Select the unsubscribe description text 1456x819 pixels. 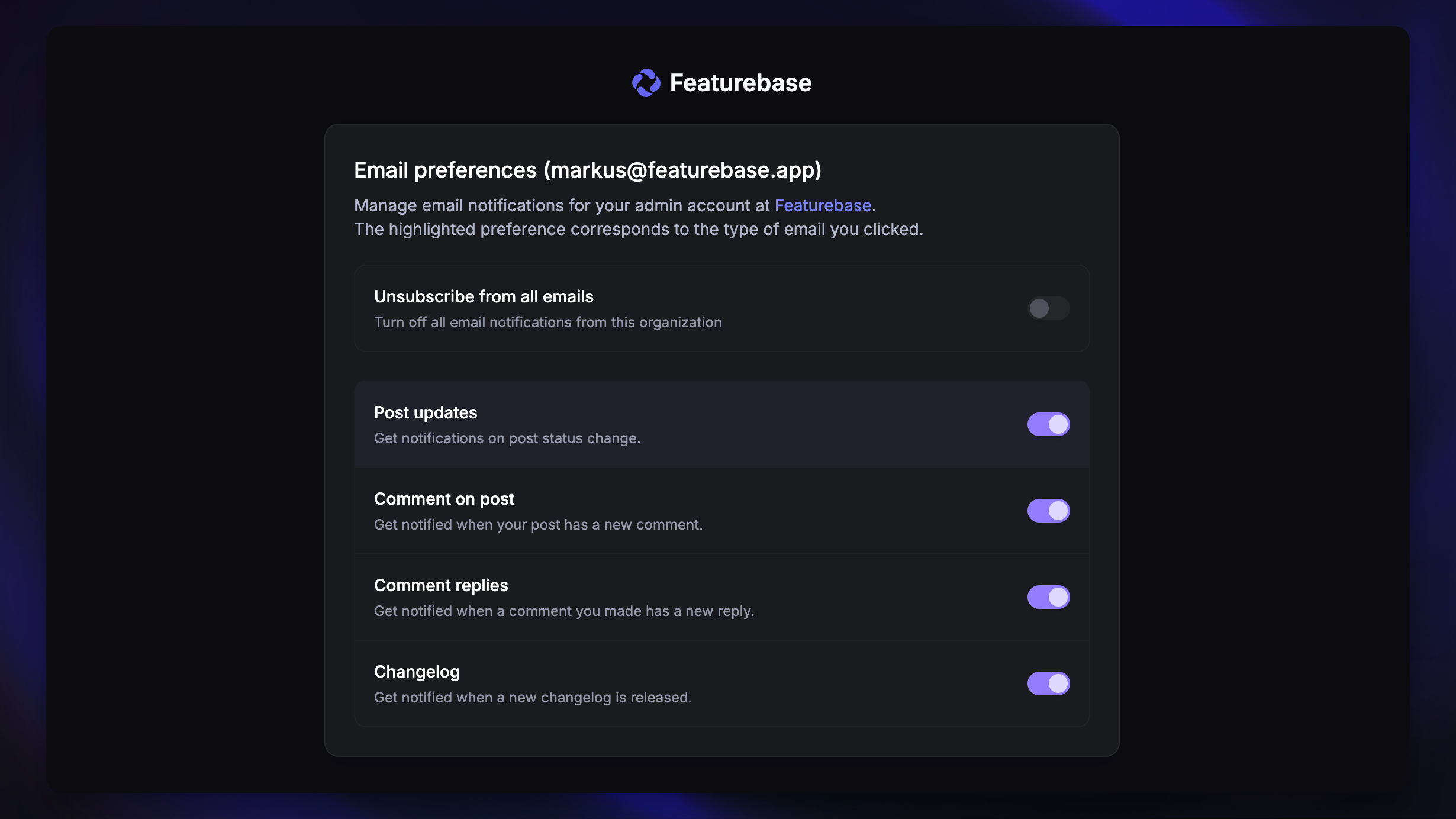tap(547, 322)
